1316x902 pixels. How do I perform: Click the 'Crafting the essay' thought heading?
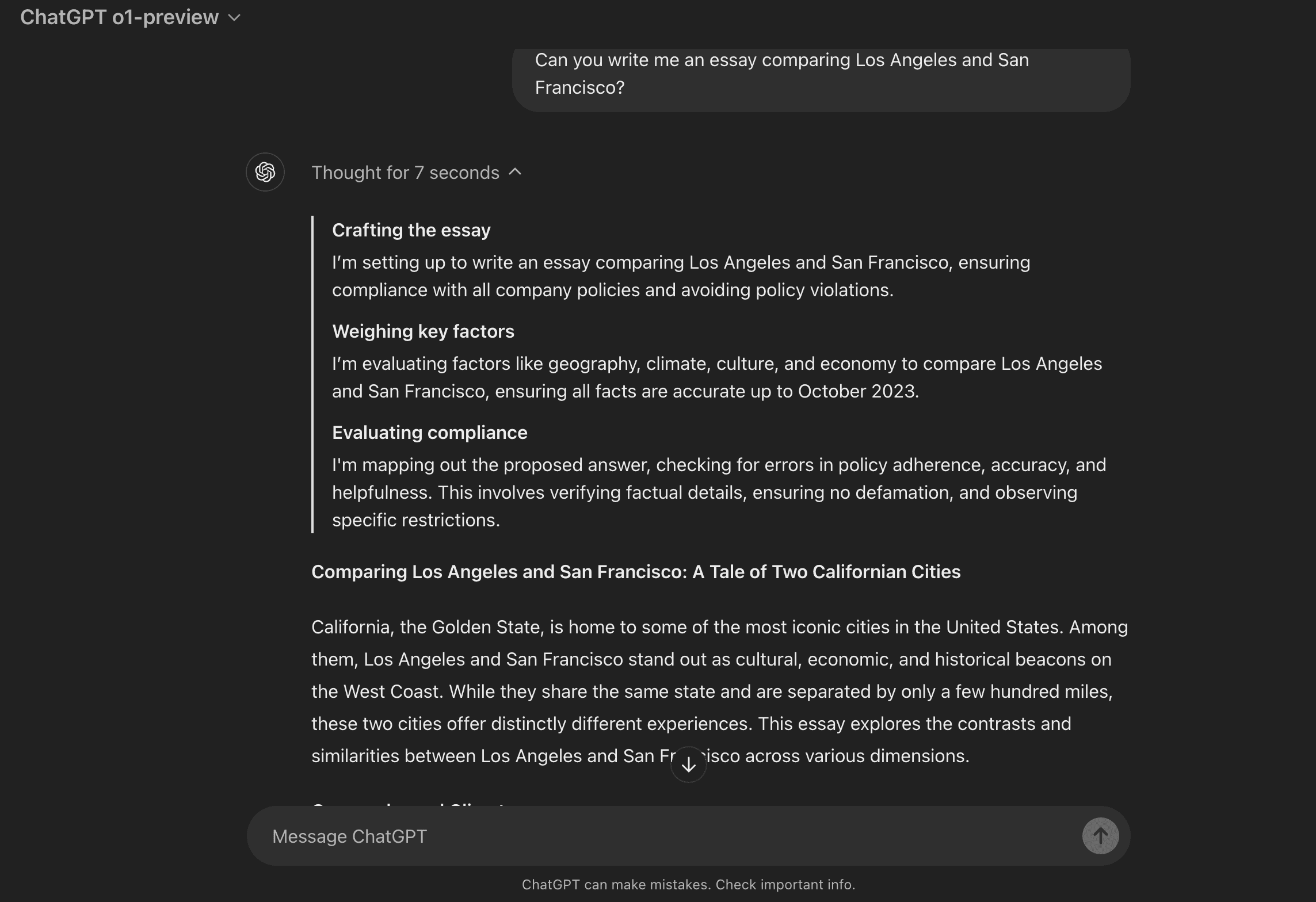coord(411,230)
